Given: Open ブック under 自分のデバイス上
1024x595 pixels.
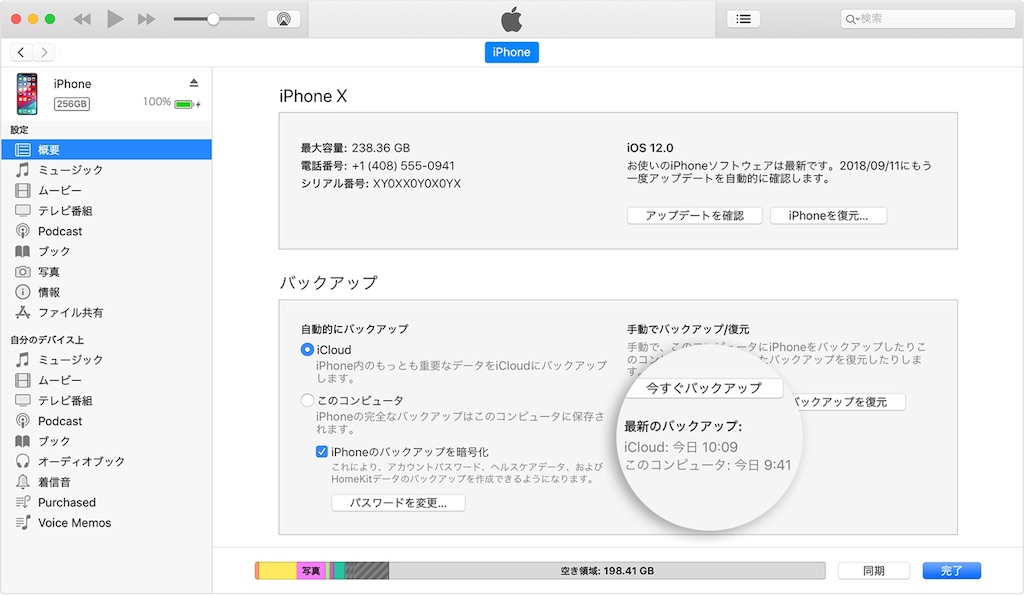Looking at the screenshot, I should (x=106, y=441).
